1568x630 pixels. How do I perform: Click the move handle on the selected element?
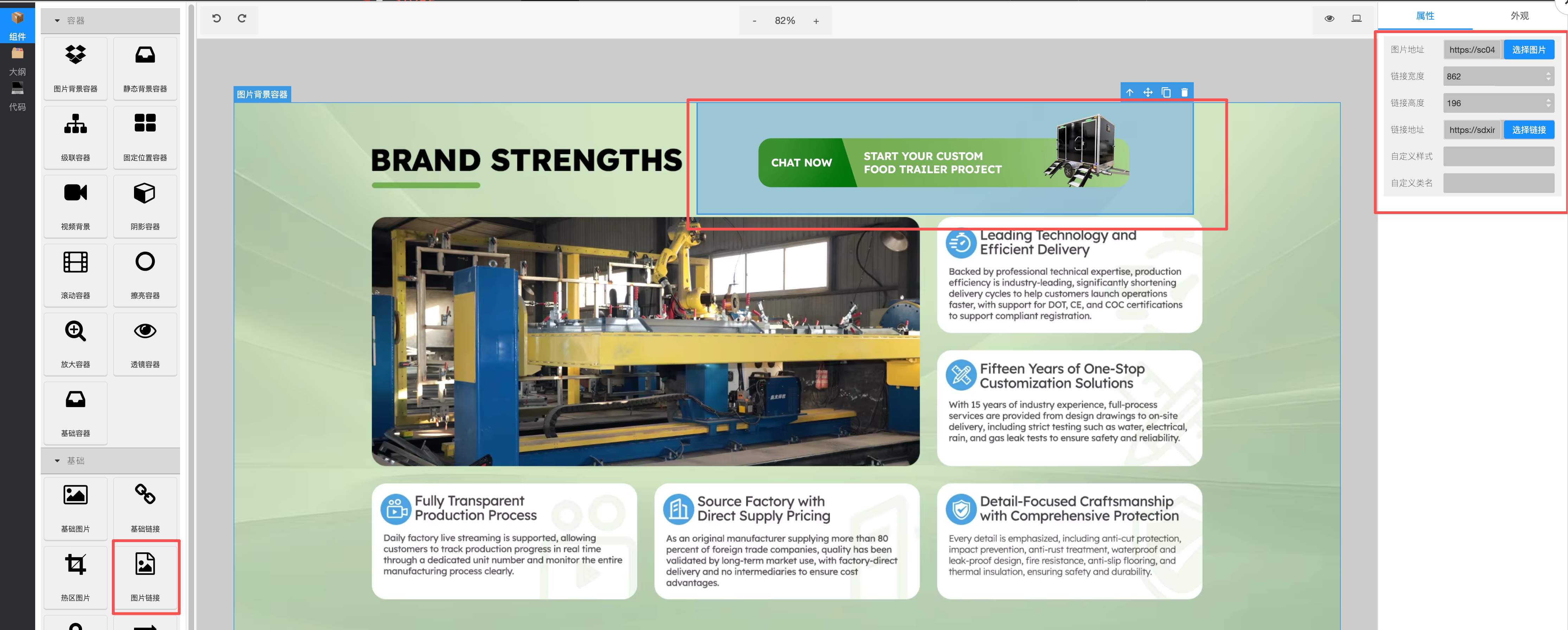[x=1148, y=92]
